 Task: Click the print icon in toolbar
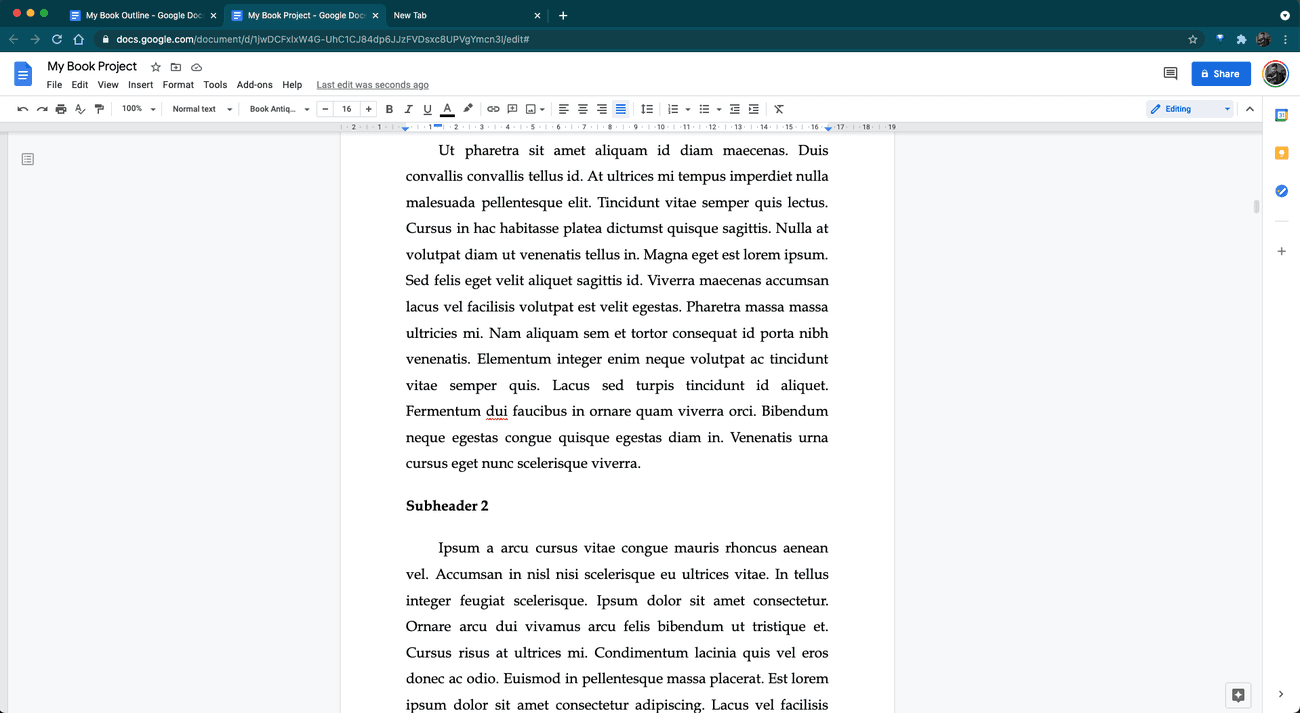click(x=61, y=109)
